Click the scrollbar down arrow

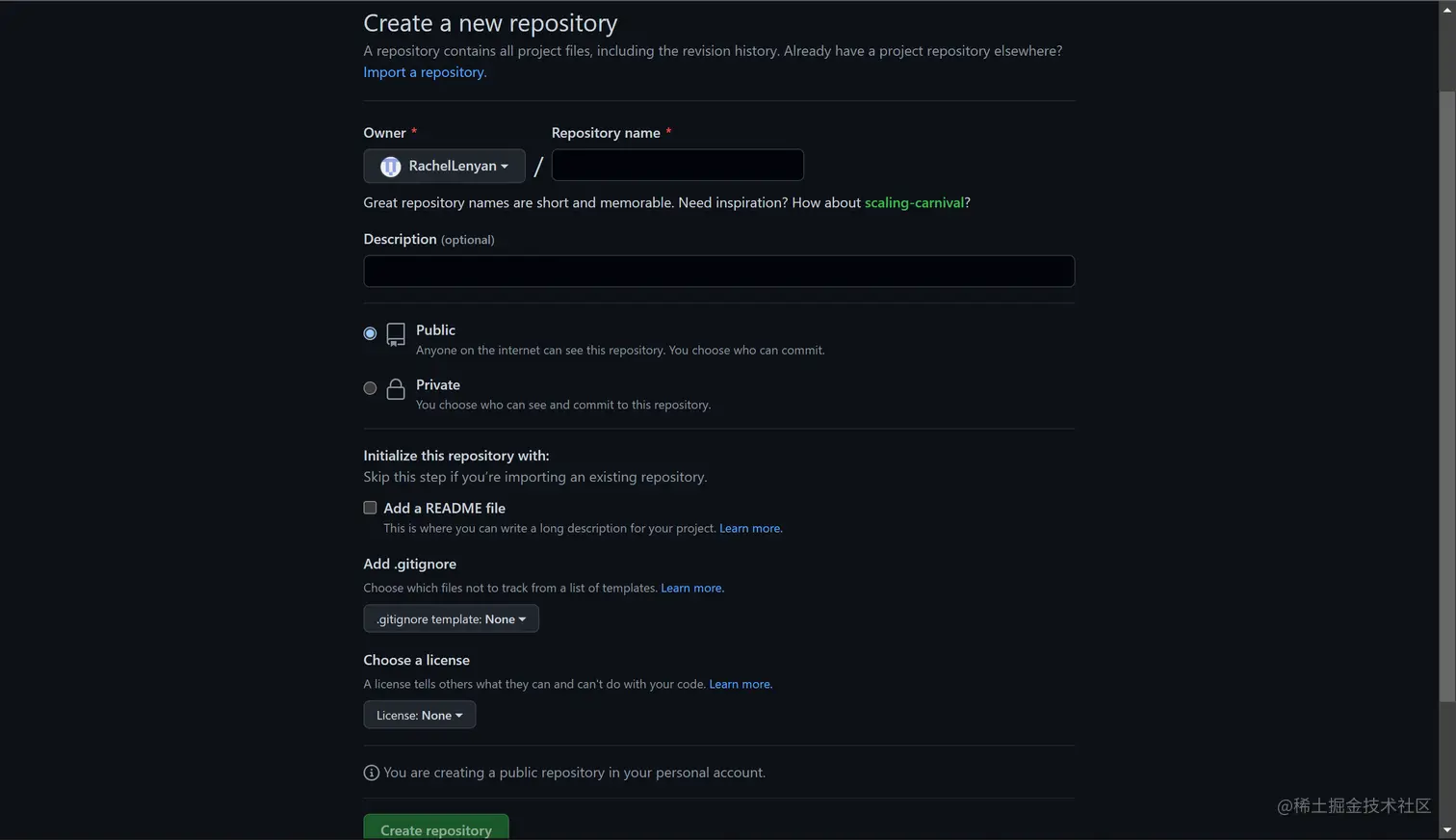coord(1447,830)
